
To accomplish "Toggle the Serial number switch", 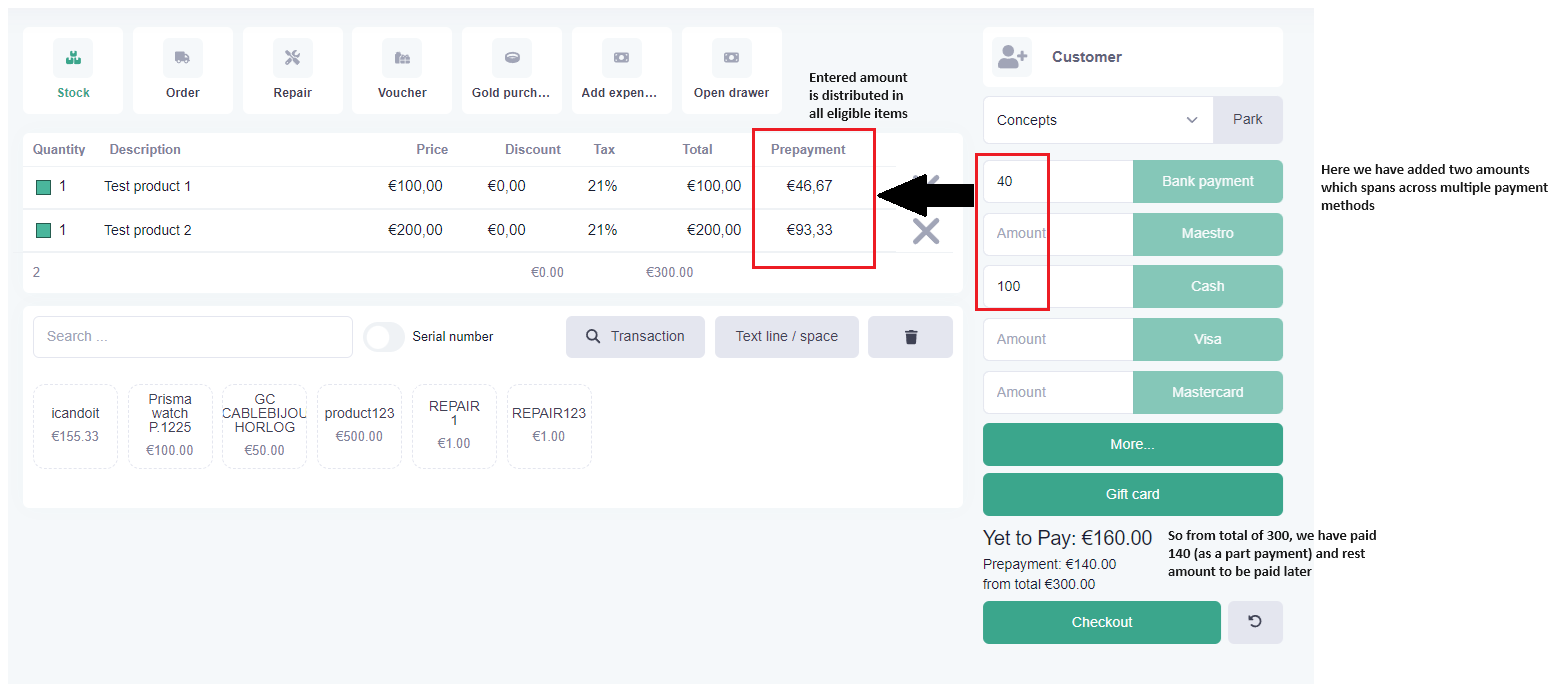I will (384, 337).
